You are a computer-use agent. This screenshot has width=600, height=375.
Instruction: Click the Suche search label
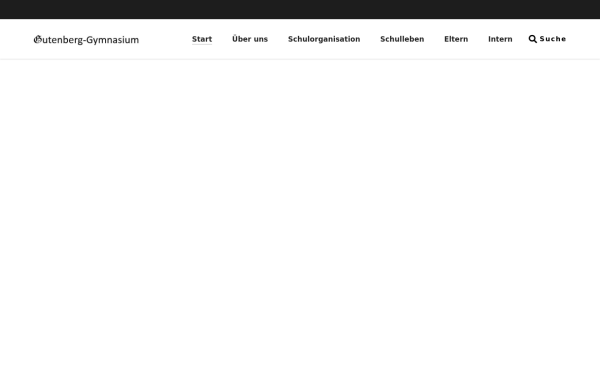pyautogui.click(x=553, y=39)
